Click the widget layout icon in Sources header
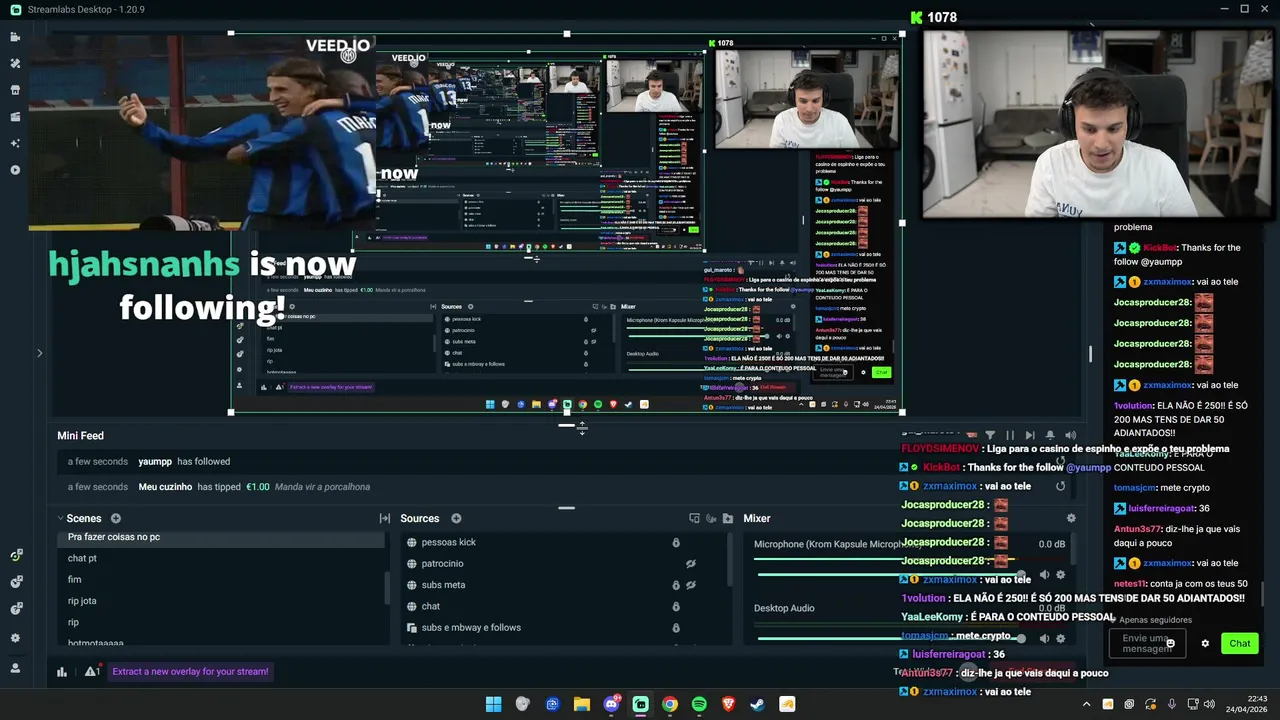 coord(694,518)
